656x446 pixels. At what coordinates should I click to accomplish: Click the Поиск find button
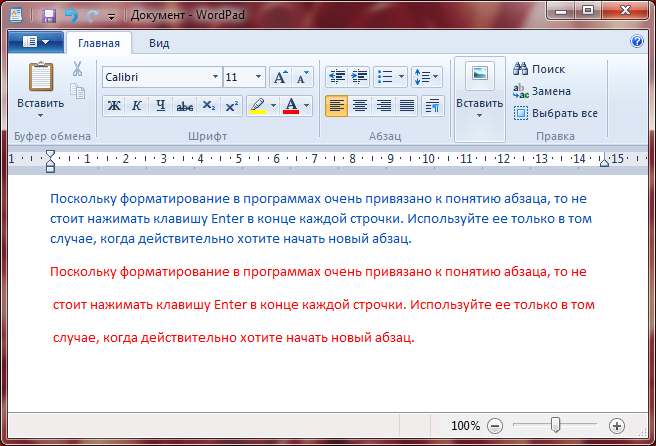pos(539,69)
